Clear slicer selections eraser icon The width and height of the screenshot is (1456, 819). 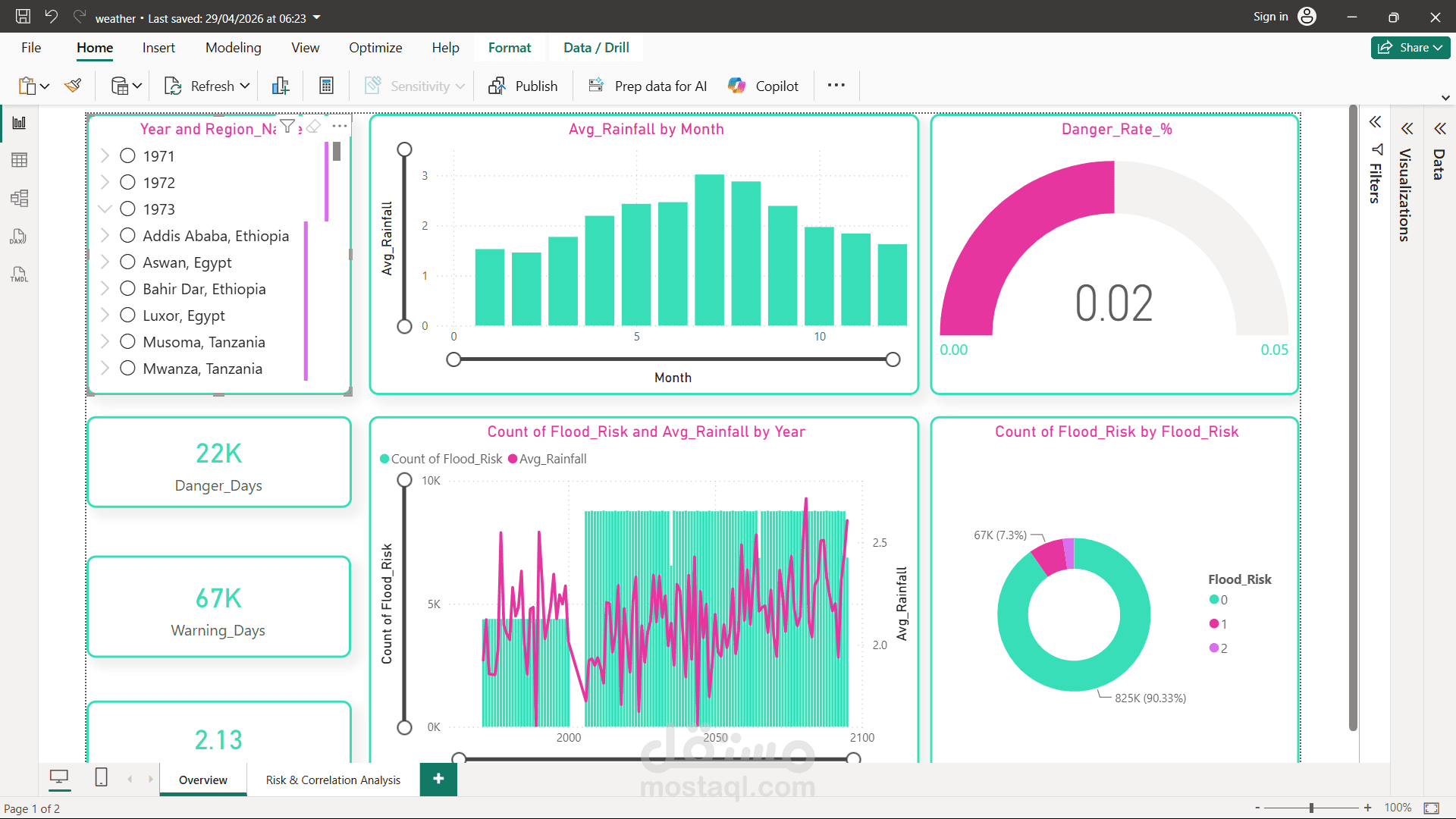click(313, 126)
